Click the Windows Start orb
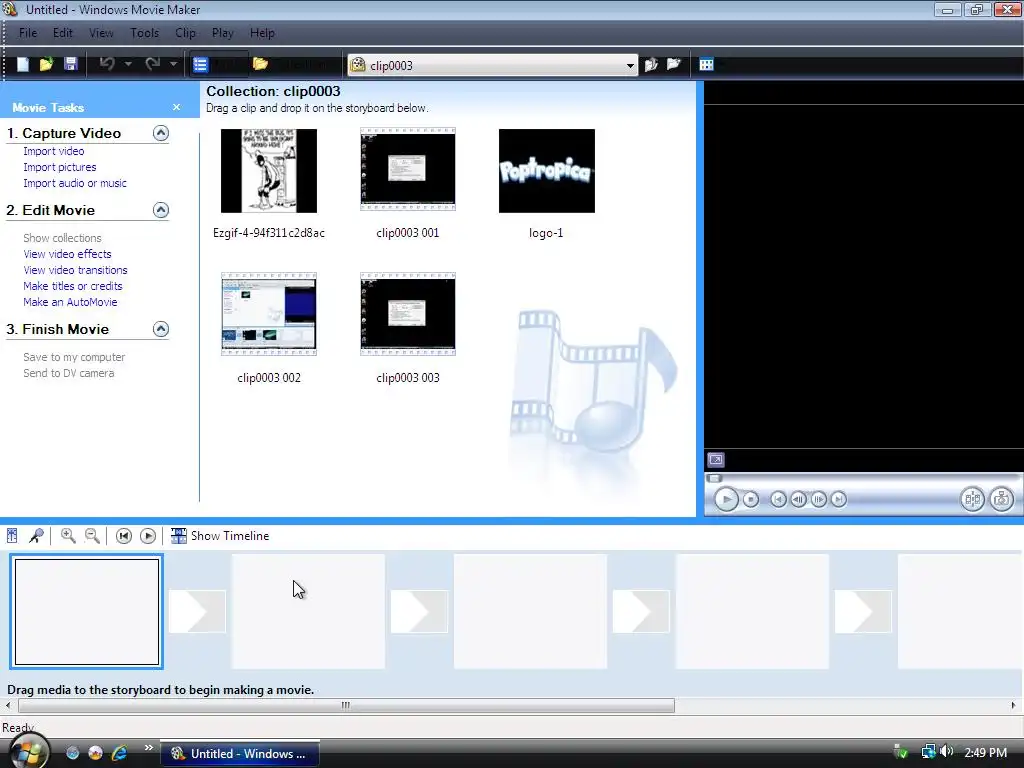The height and width of the screenshot is (768, 1024). (x=28, y=751)
